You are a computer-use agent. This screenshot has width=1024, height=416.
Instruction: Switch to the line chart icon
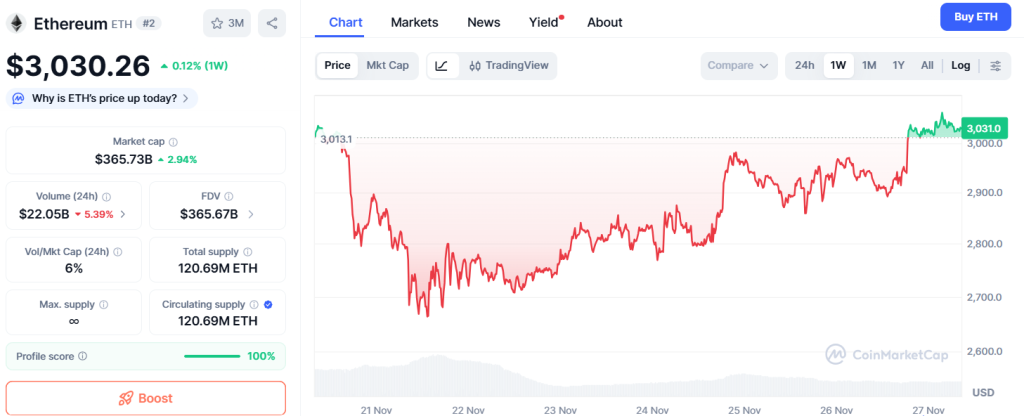click(x=442, y=66)
